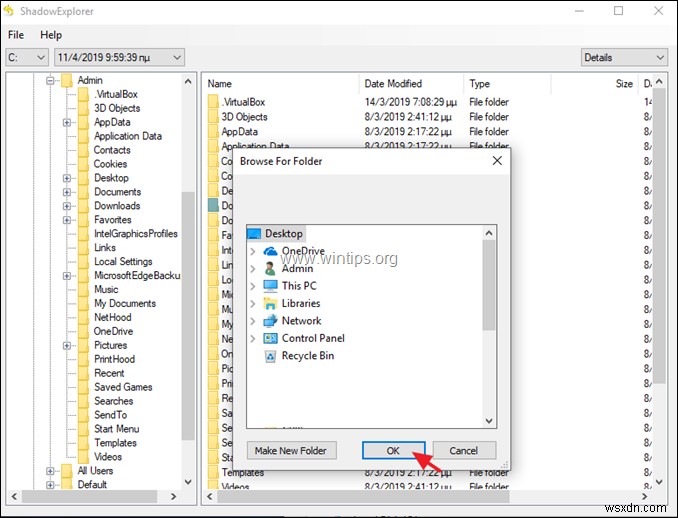678x518 pixels.
Task: Select the Admin user icon in dialog
Action: 270,269
